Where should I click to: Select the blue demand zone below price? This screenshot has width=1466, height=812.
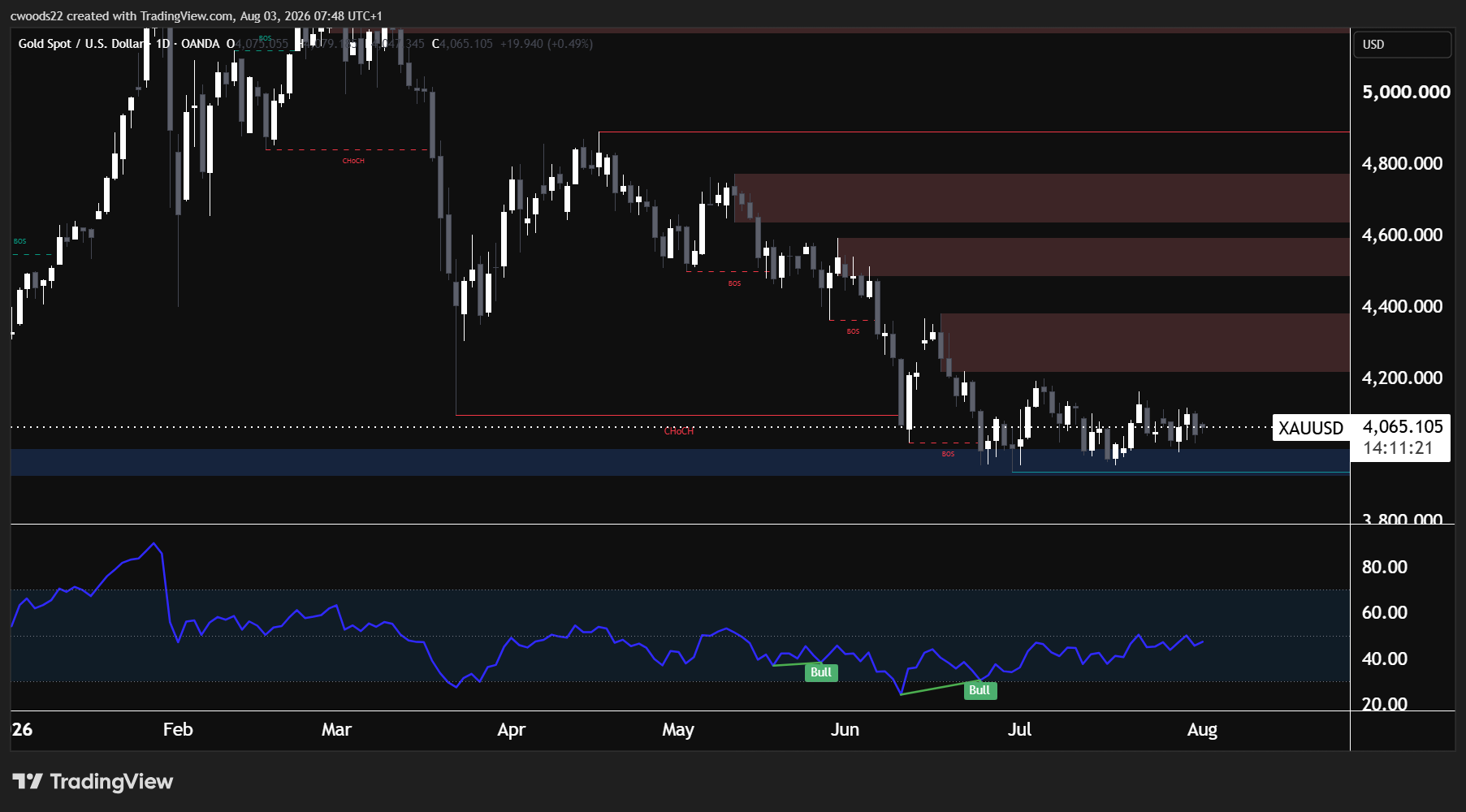[680, 462]
